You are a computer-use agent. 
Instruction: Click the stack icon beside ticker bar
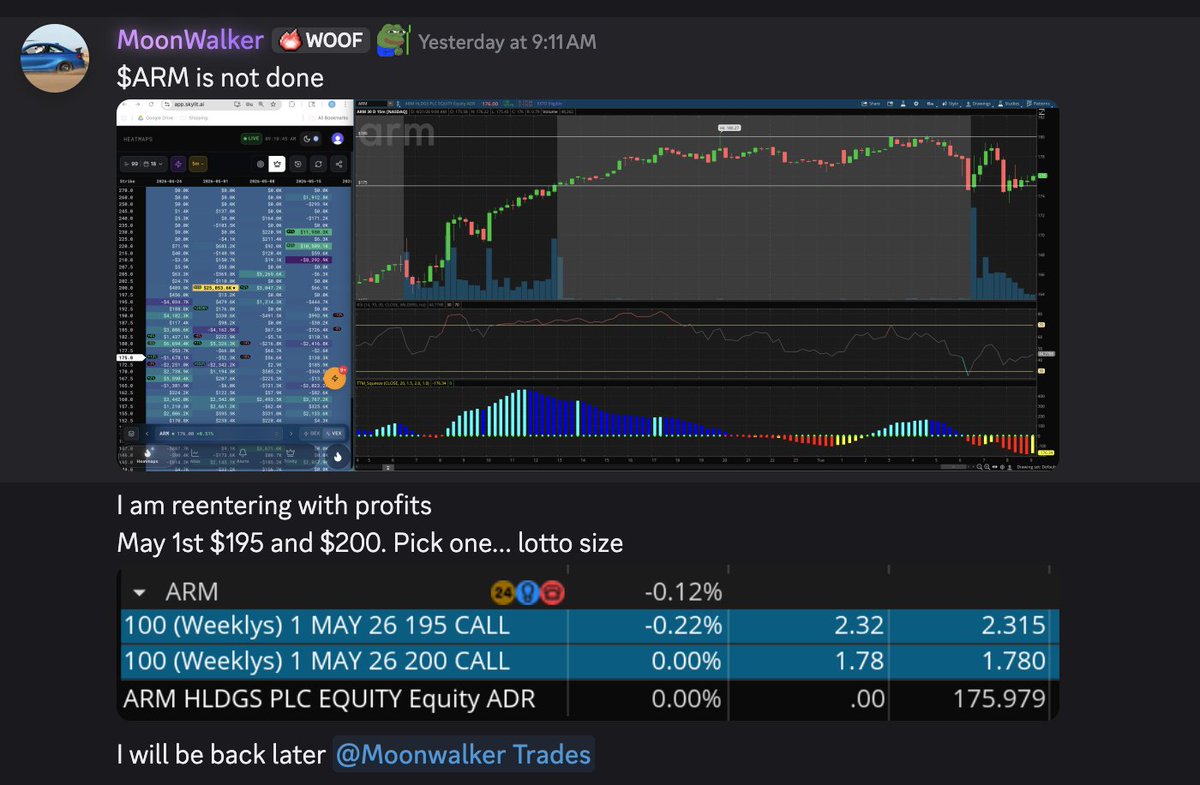click(131, 434)
